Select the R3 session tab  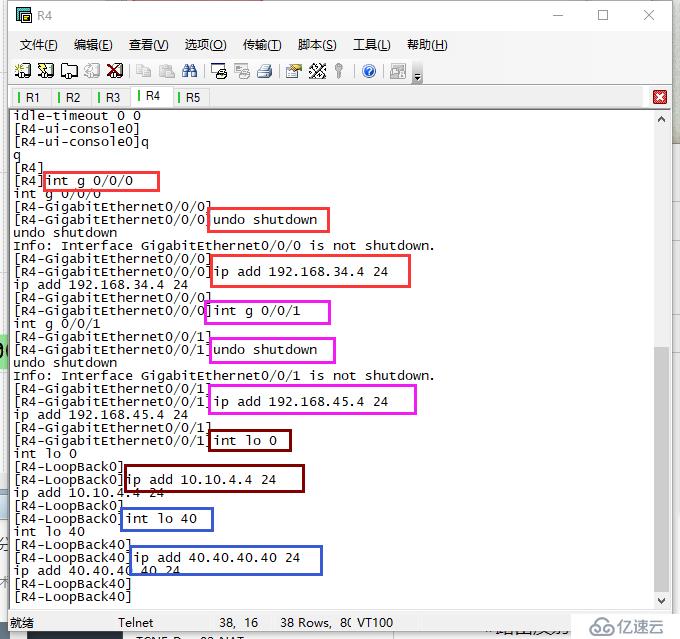click(x=111, y=97)
